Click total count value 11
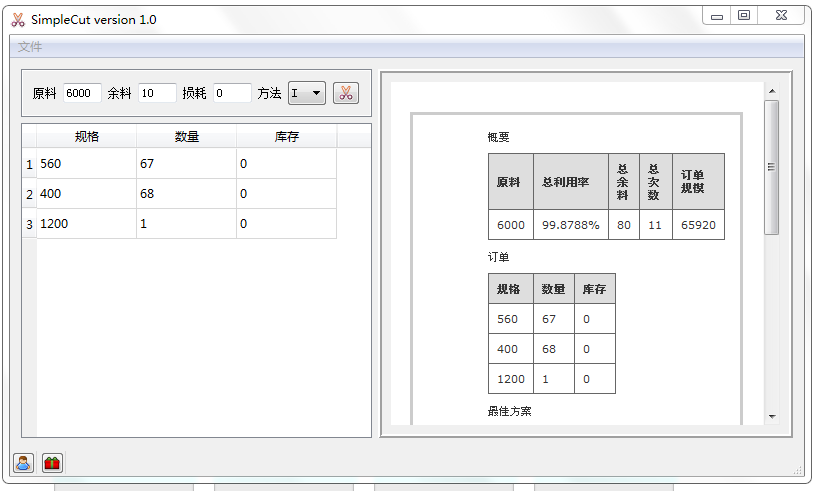This screenshot has width=823, height=491. click(655, 225)
